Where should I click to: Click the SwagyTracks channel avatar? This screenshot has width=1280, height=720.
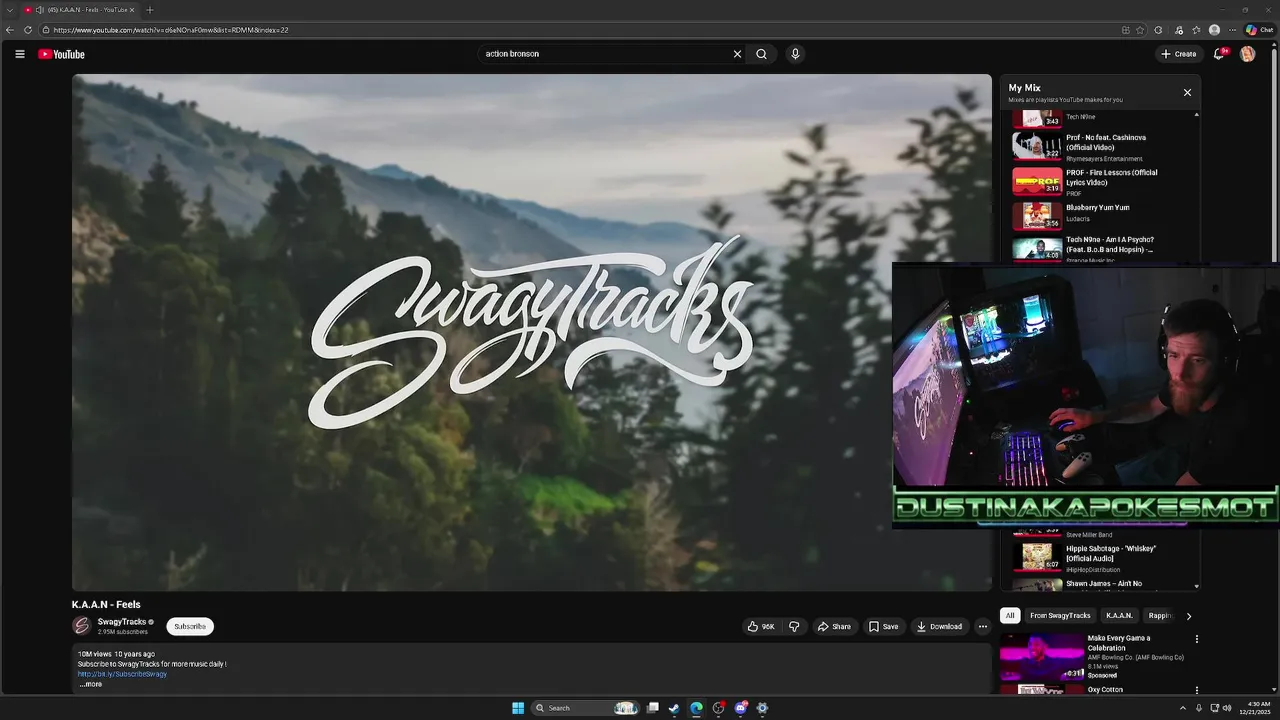[82, 626]
